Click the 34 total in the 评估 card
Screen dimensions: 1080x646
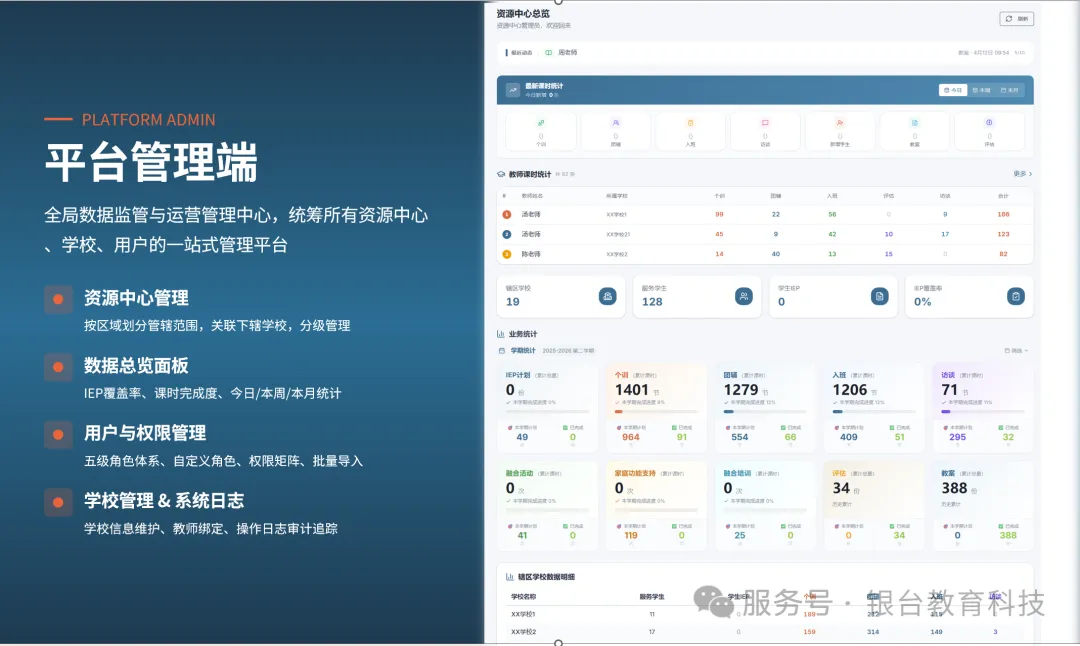click(x=841, y=488)
